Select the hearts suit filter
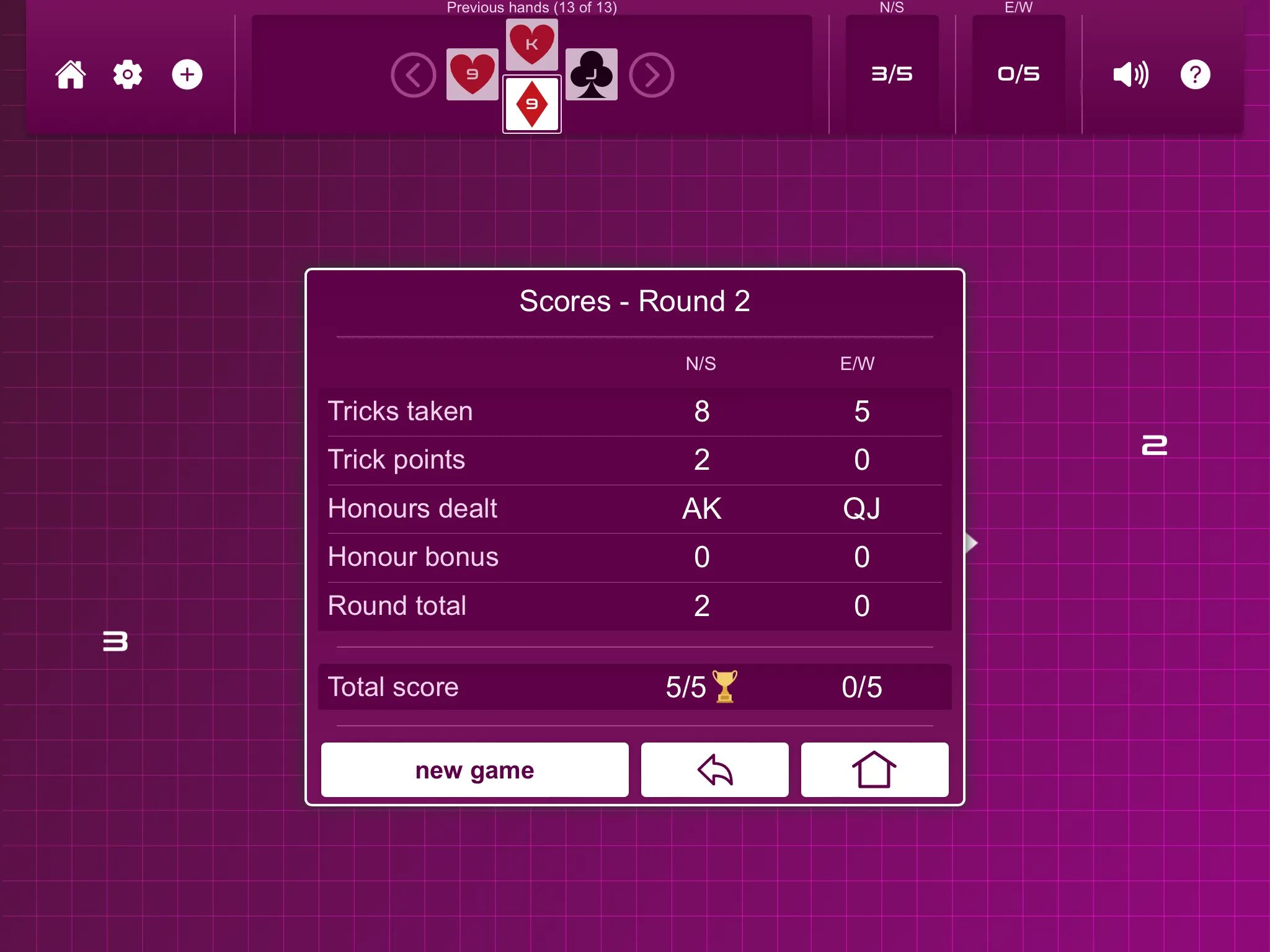 pyautogui.click(x=470, y=76)
